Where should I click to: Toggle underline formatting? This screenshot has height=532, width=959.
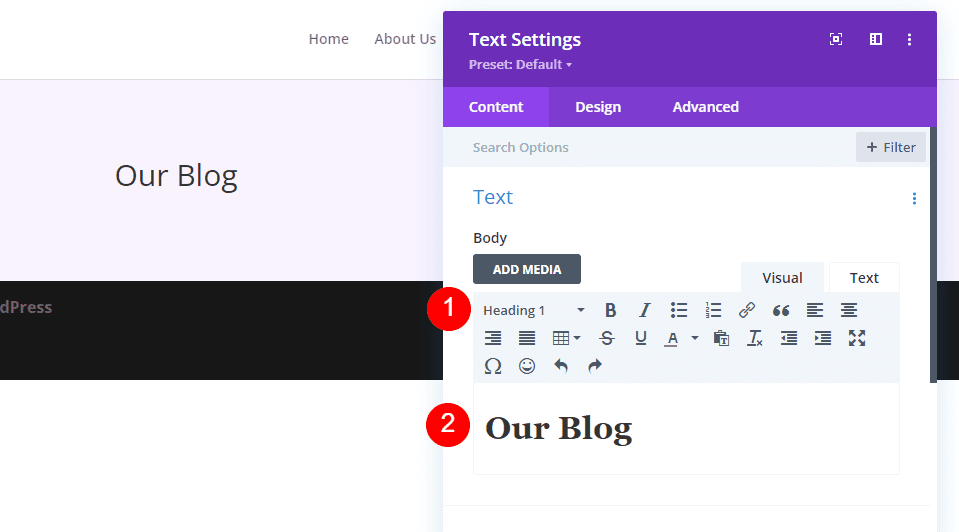tap(641, 338)
